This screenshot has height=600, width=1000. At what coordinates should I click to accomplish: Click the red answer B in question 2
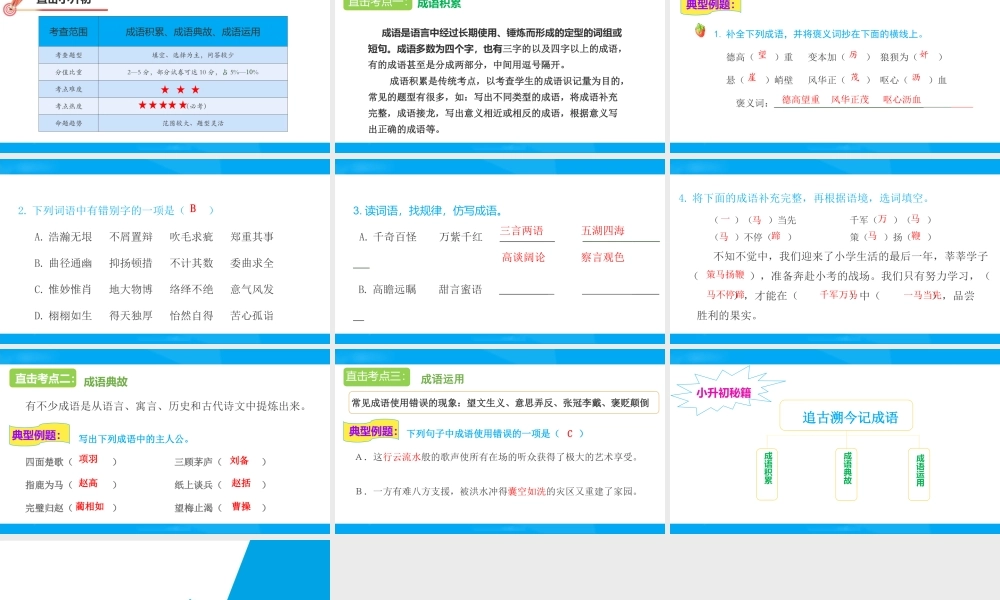click(193, 209)
